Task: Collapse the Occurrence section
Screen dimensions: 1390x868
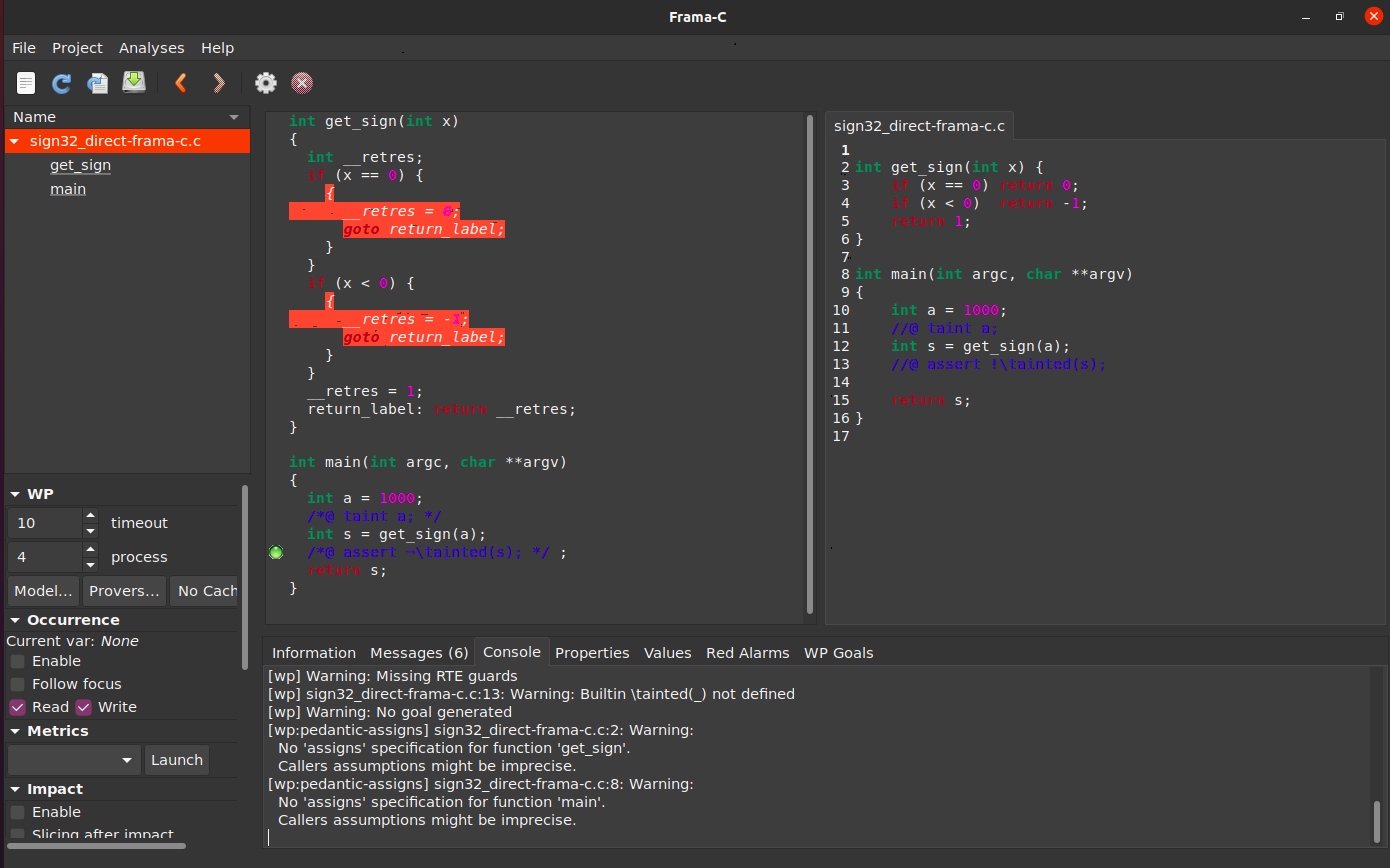Action: [x=15, y=620]
